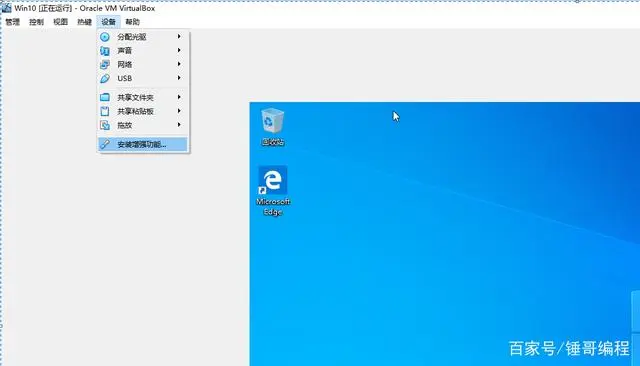Click the optical disc icon for 分配光驱
Viewport: 640px width, 366px height.
tap(105, 37)
